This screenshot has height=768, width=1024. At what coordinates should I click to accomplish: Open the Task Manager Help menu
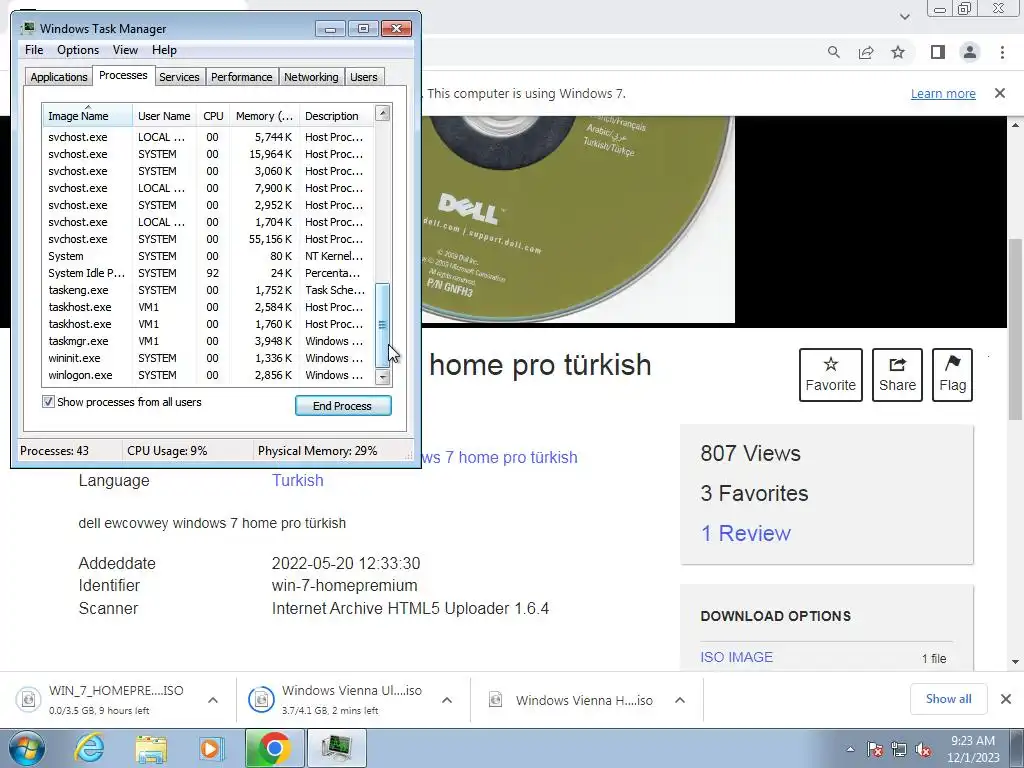pyautogui.click(x=165, y=50)
